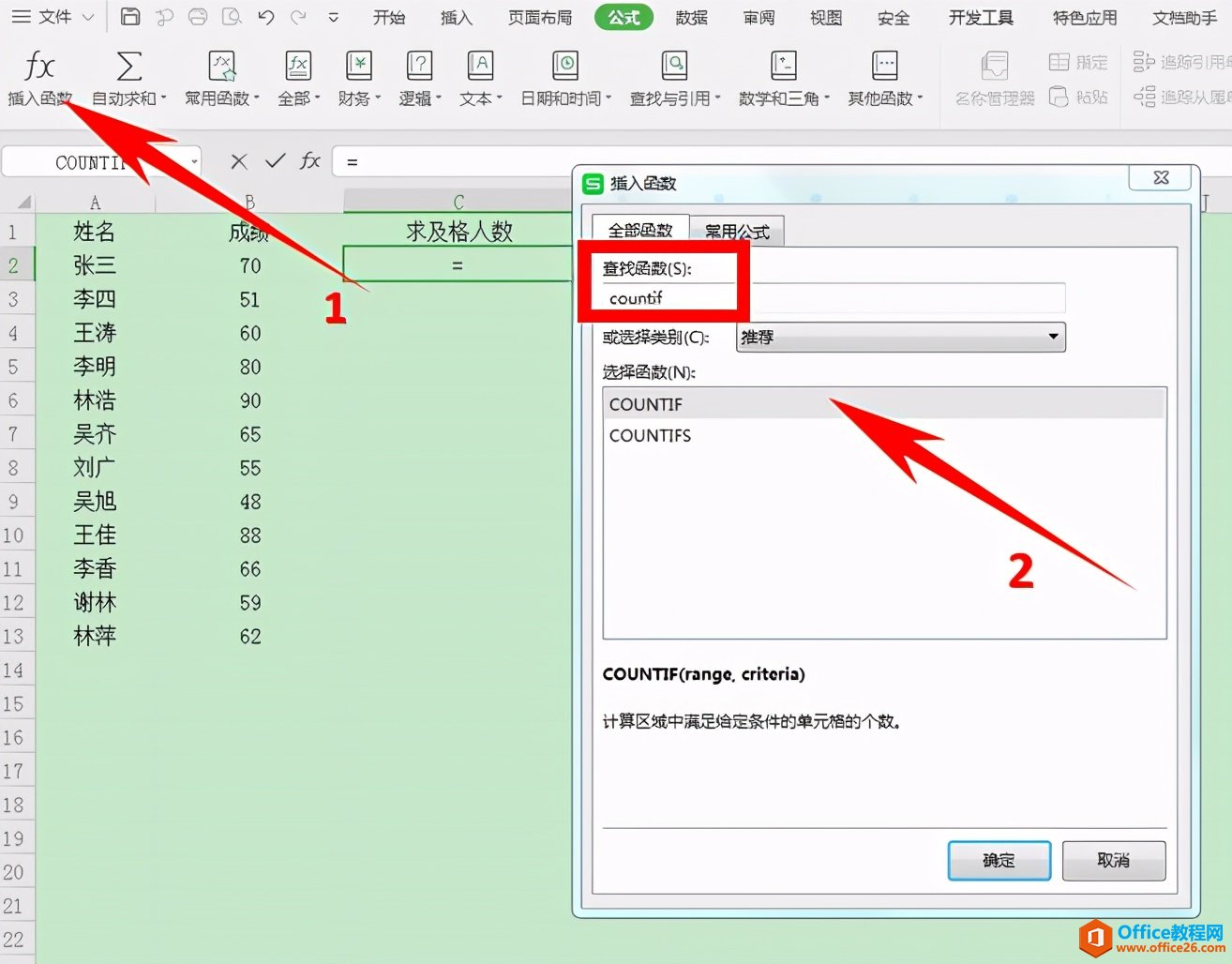Cancel formula entry with the X icon
The width and height of the screenshot is (1232, 964).
click(x=239, y=161)
